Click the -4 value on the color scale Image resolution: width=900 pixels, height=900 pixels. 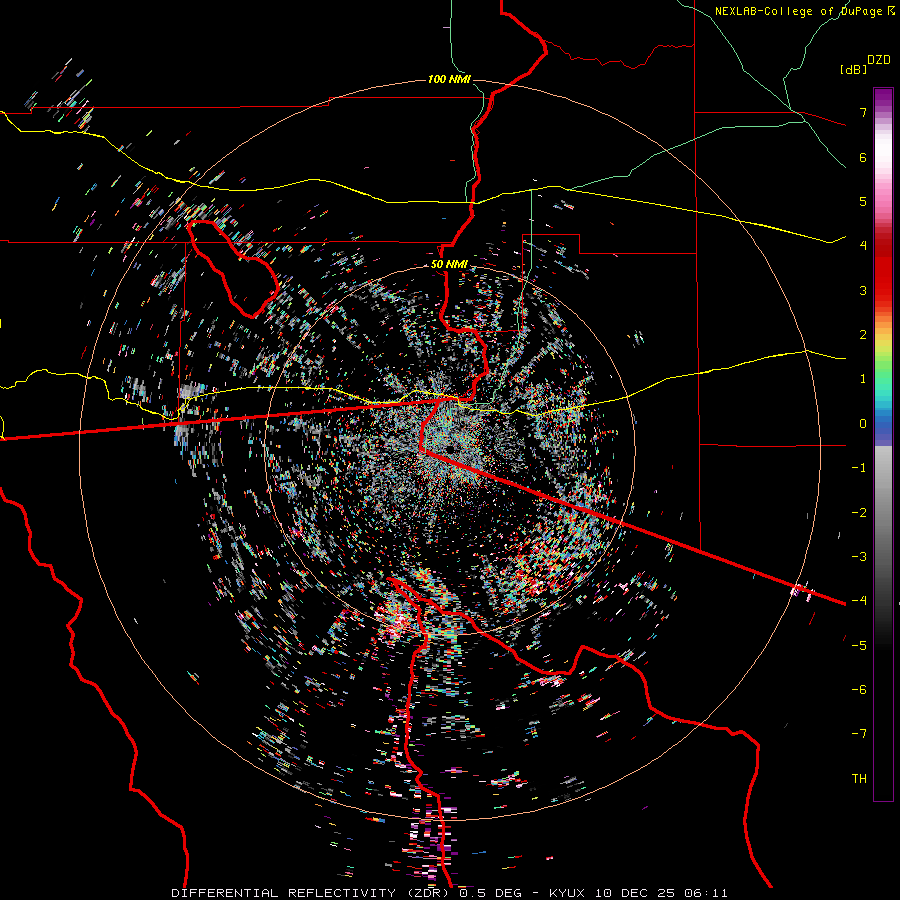[x=859, y=600]
